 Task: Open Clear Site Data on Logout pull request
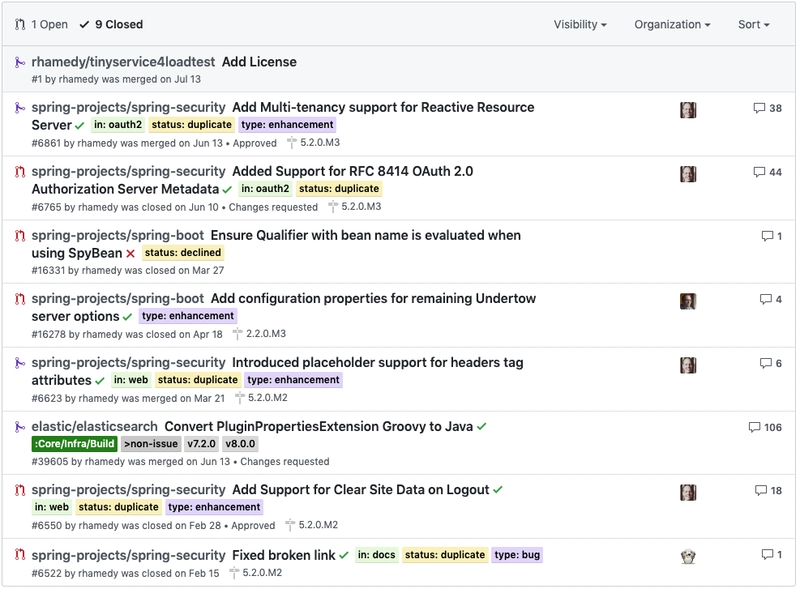(361, 489)
